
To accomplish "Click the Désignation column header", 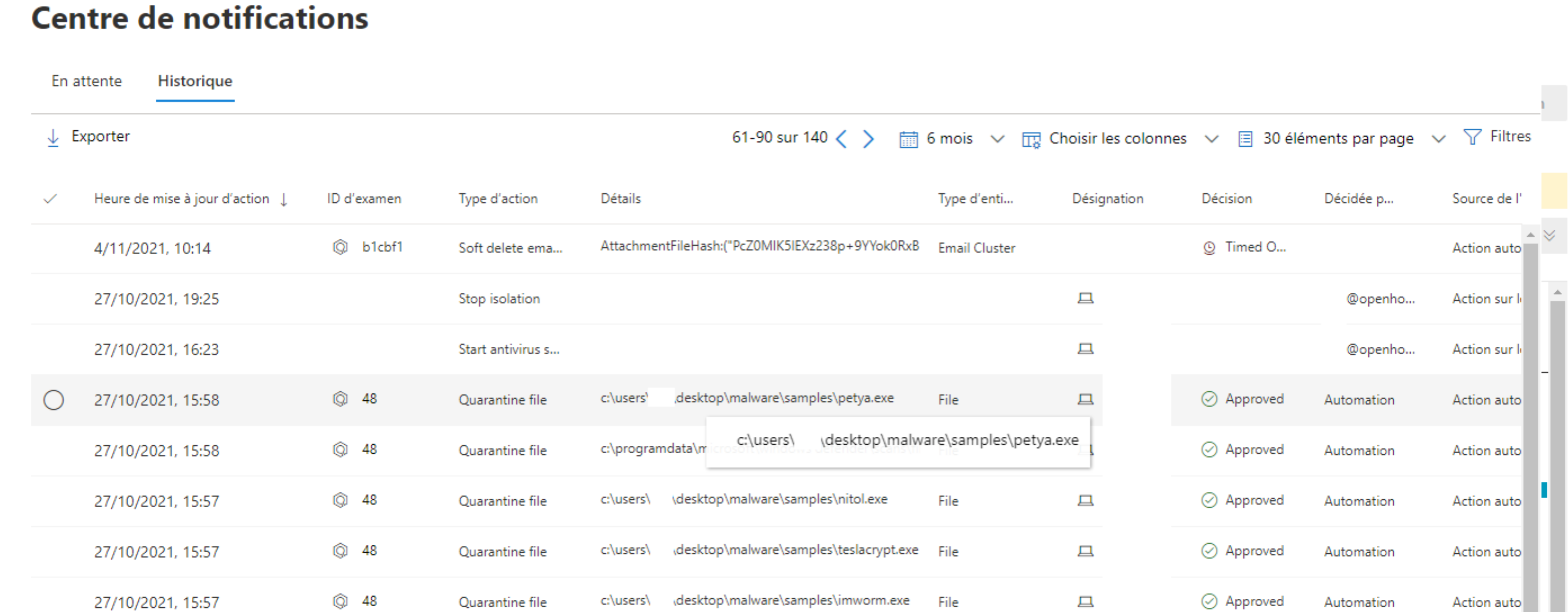I will (1107, 199).
